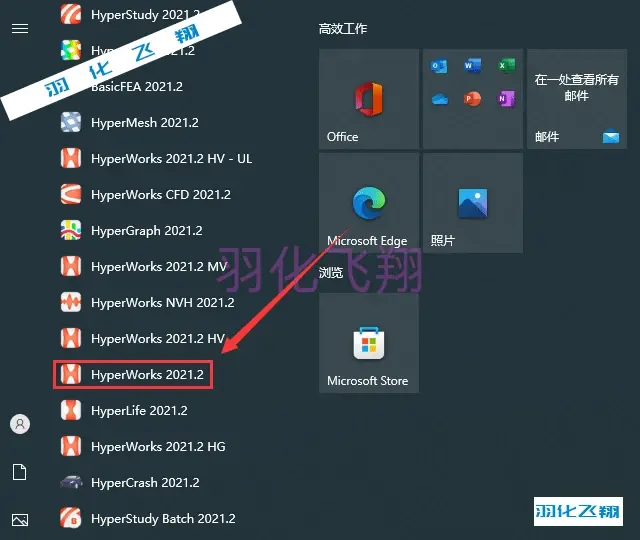This screenshot has width=640, height=540.
Task: Open Word from the Office apps tile
Action: [x=473, y=65]
